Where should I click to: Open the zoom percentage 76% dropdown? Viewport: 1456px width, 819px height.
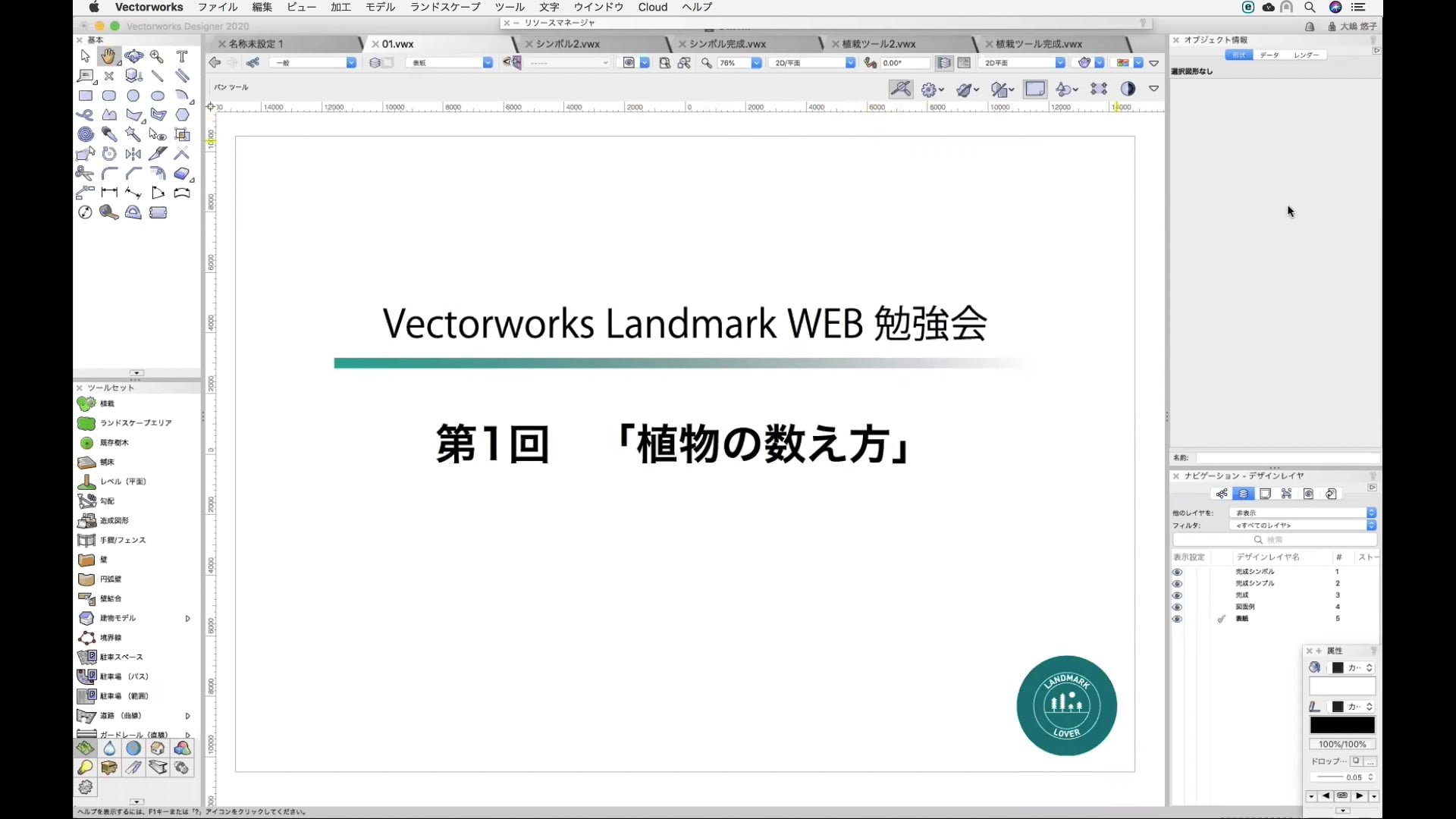point(756,63)
